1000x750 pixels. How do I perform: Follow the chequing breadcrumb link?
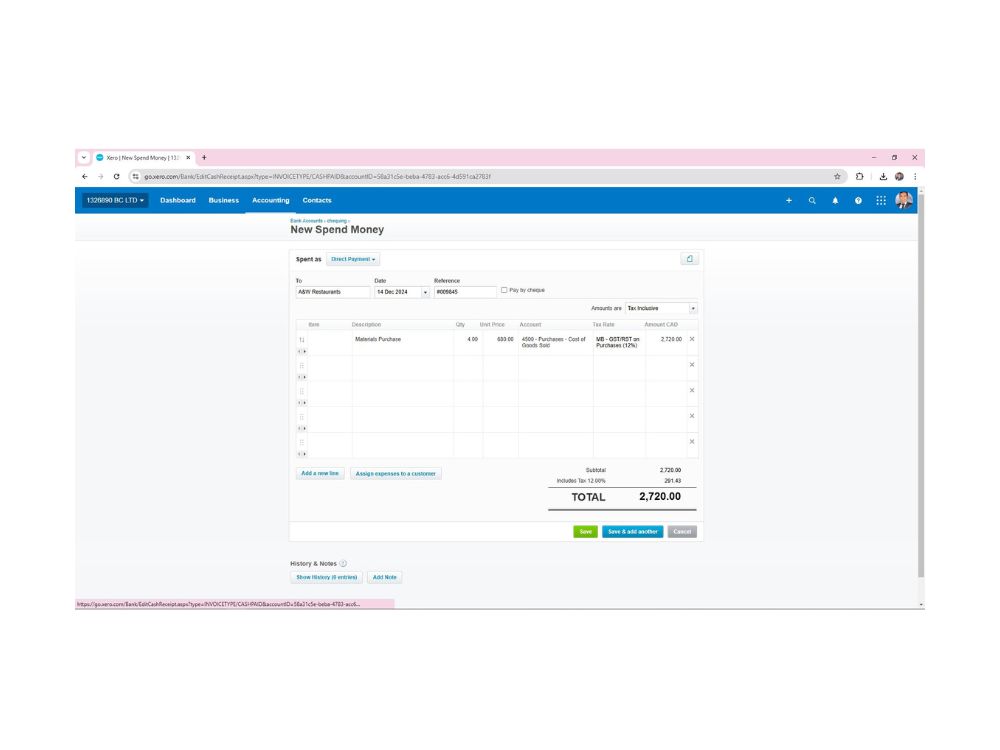coord(337,221)
